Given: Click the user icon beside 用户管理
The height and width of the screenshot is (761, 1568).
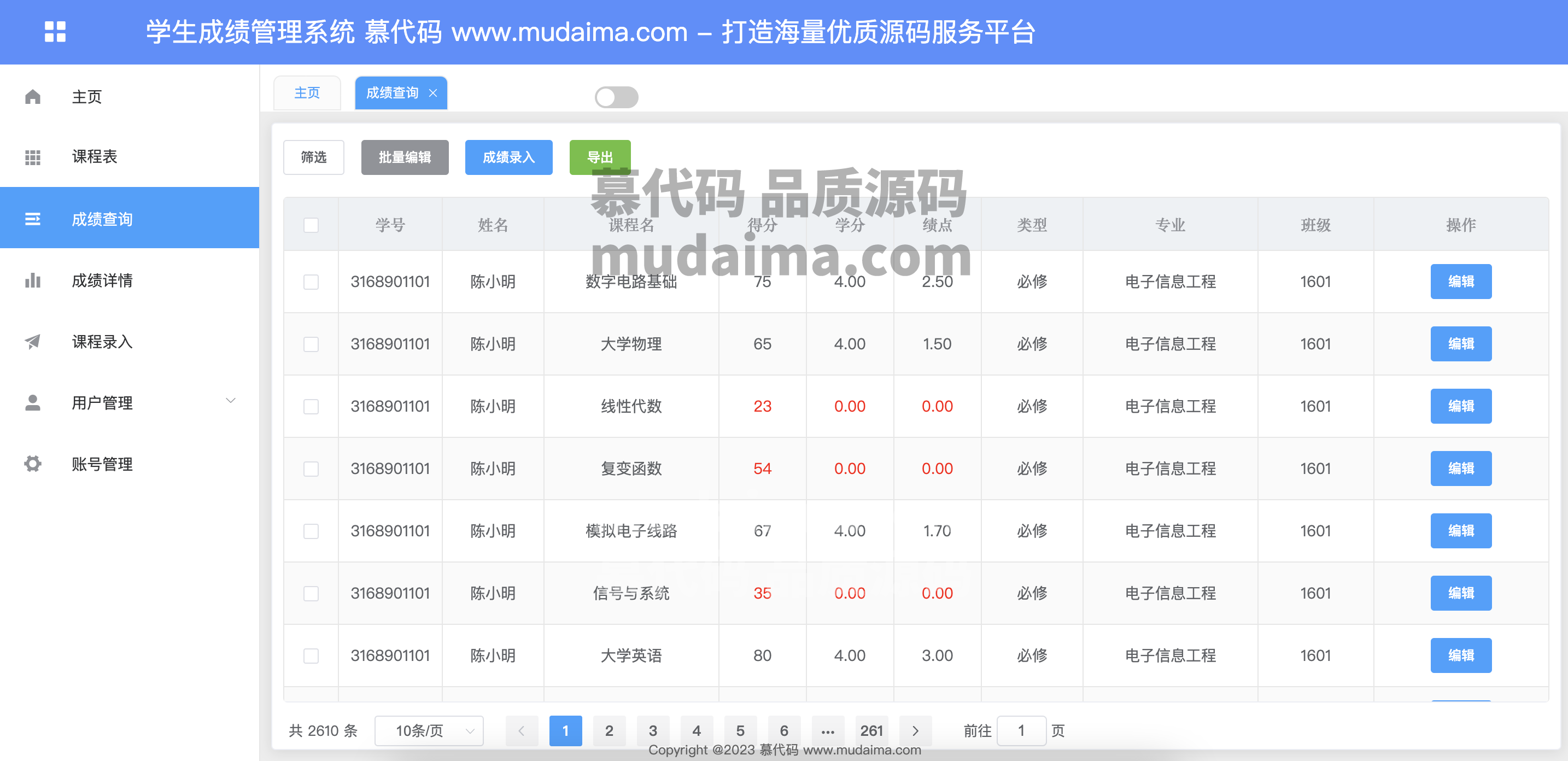Looking at the screenshot, I should pyautogui.click(x=33, y=402).
